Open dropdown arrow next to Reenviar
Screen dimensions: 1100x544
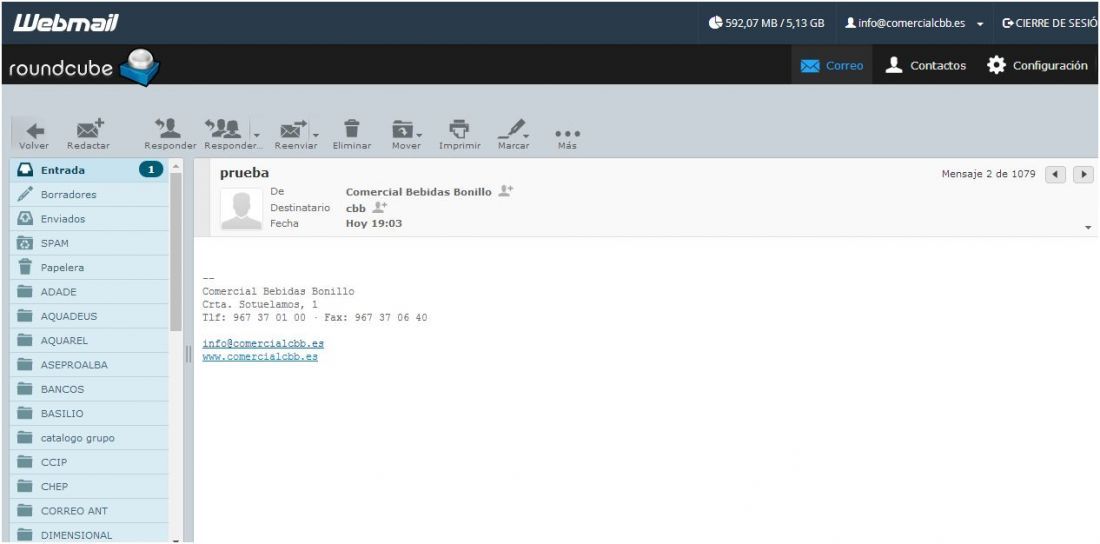pyautogui.click(x=316, y=135)
